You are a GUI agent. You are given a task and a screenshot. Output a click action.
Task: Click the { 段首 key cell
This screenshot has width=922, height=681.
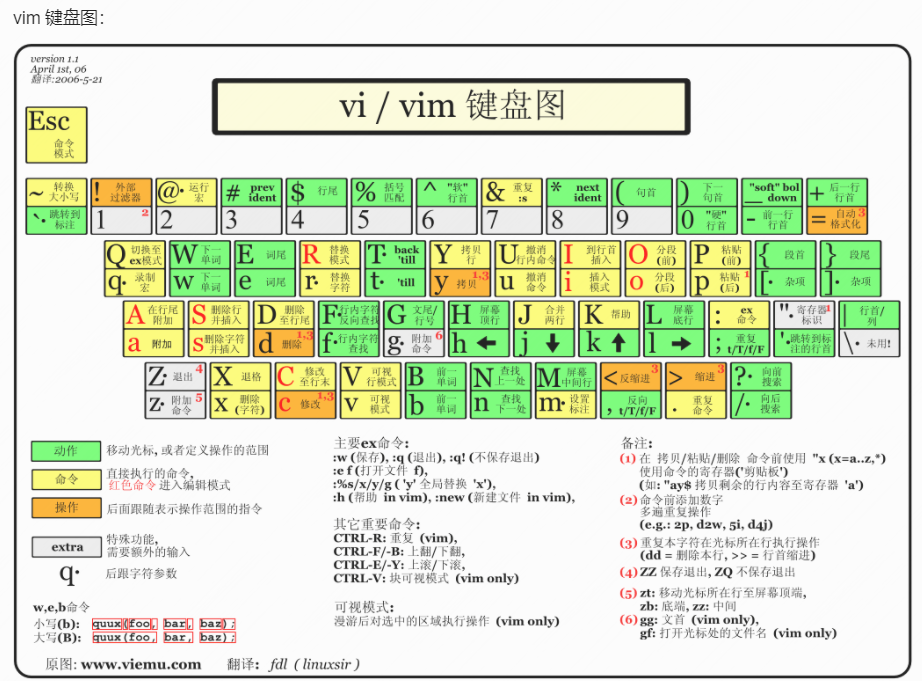click(x=786, y=255)
